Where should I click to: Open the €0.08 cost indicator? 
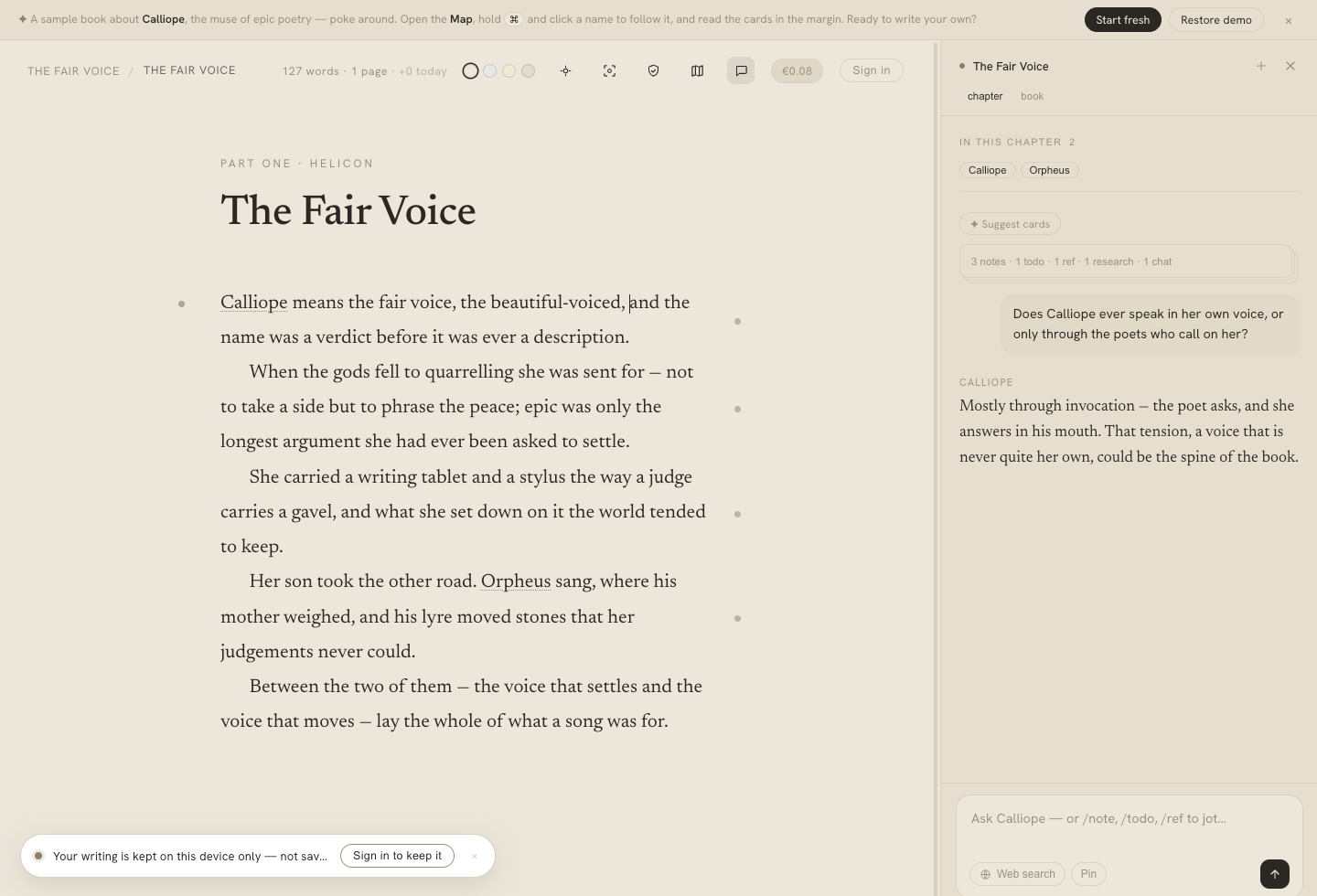797,70
